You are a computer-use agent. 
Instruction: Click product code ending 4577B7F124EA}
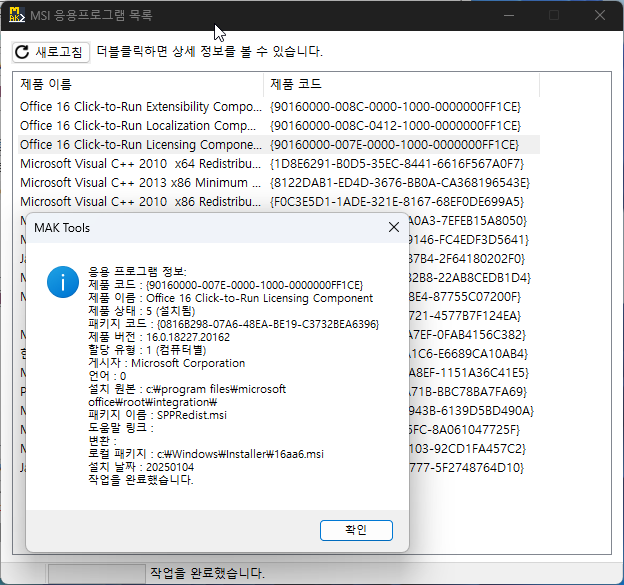[465, 316]
